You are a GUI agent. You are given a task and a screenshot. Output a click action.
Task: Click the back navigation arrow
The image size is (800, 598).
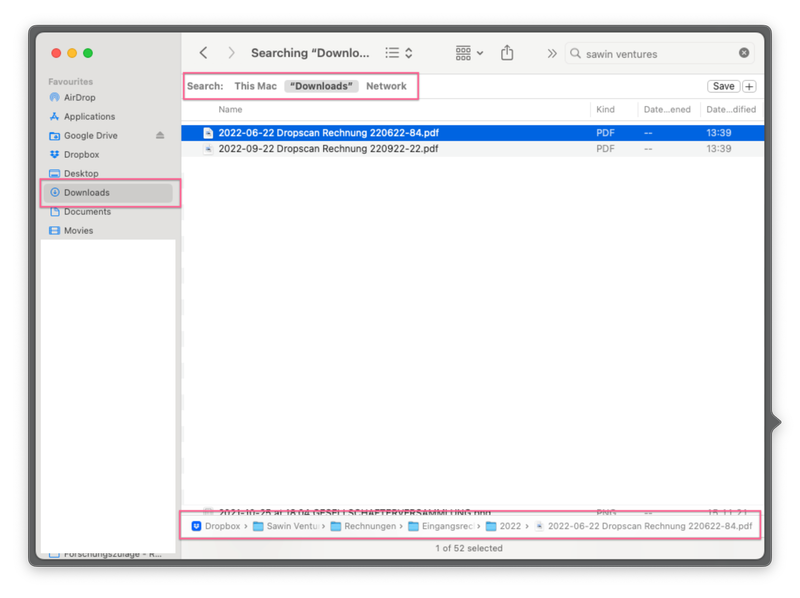click(204, 53)
